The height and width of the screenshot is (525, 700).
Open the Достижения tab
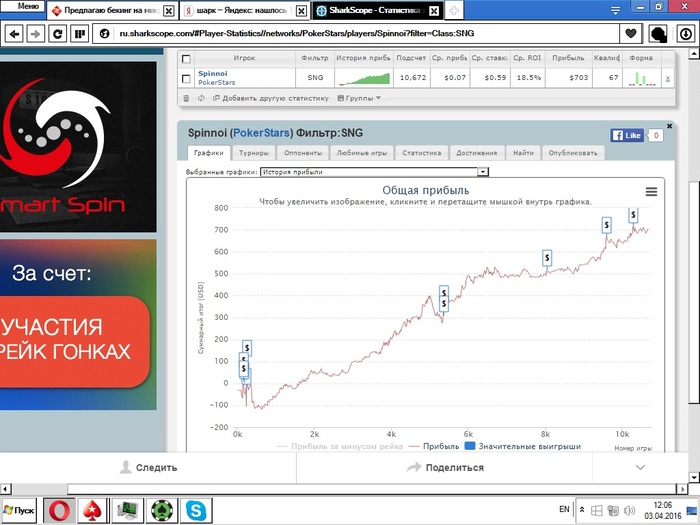pyautogui.click(x=477, y=153)
